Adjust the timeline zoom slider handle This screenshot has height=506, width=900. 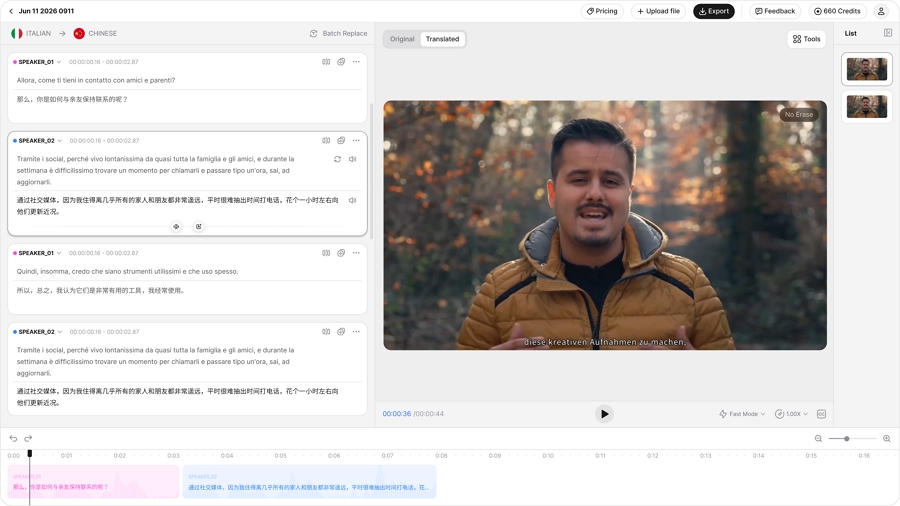coord(847,438)
